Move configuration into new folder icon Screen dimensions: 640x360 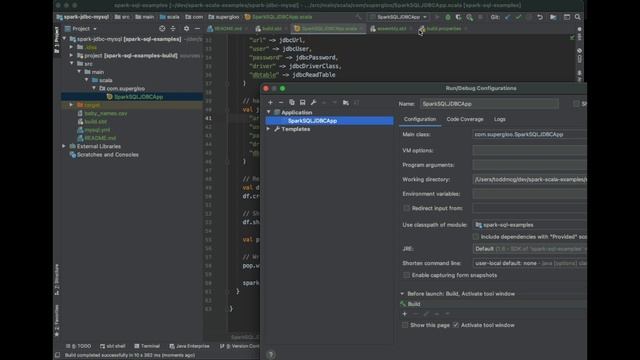click(346, 102)
